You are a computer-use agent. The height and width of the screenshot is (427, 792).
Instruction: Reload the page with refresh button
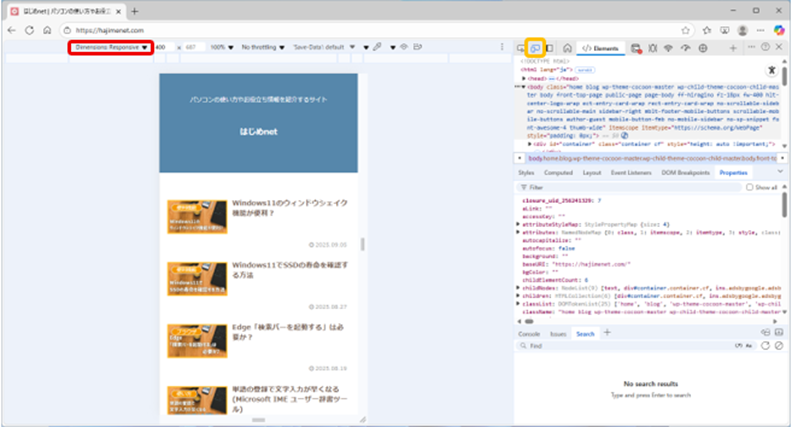coord(29,30)
